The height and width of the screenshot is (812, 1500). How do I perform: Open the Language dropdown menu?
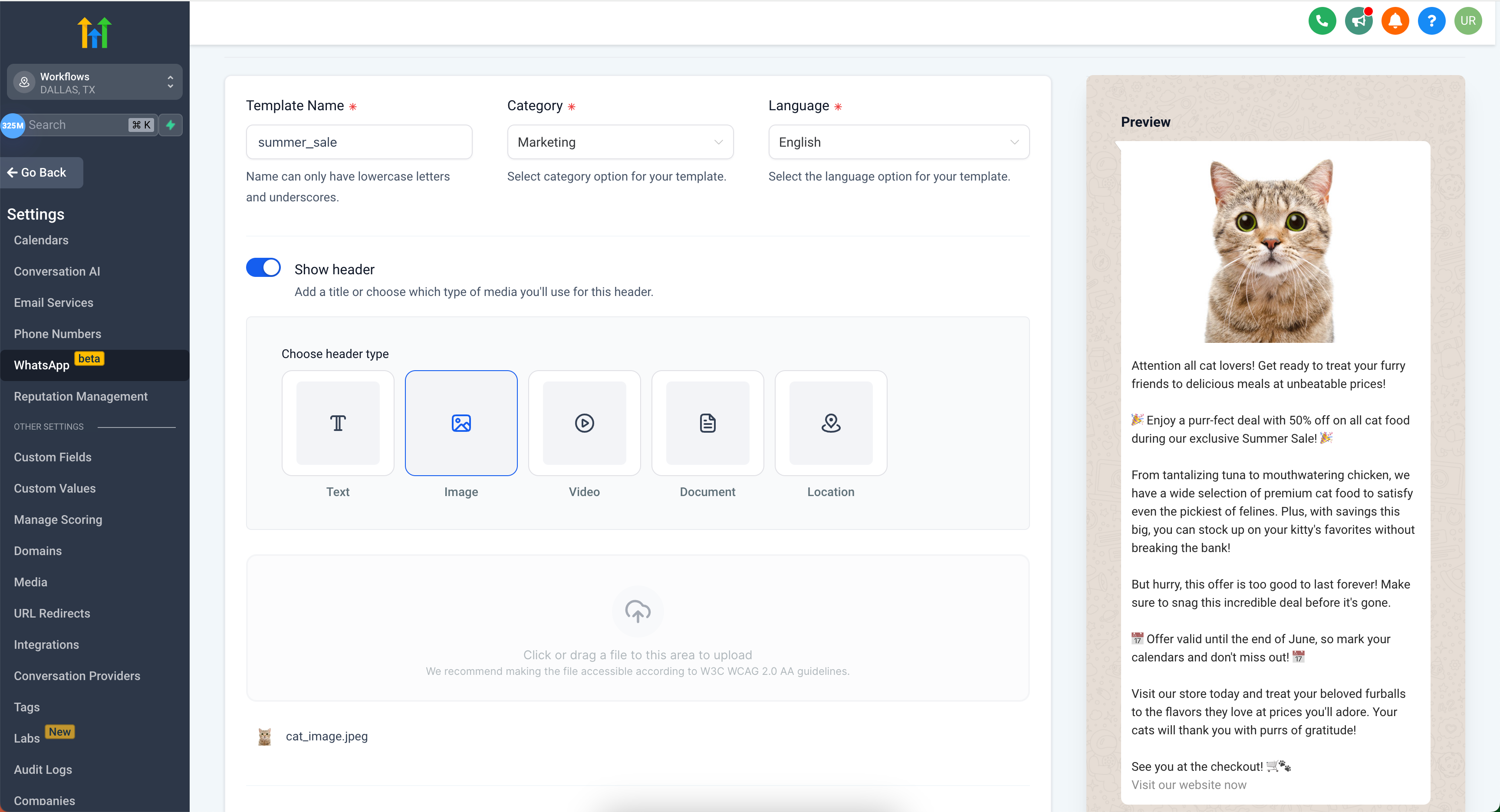[x=899, y=142]
